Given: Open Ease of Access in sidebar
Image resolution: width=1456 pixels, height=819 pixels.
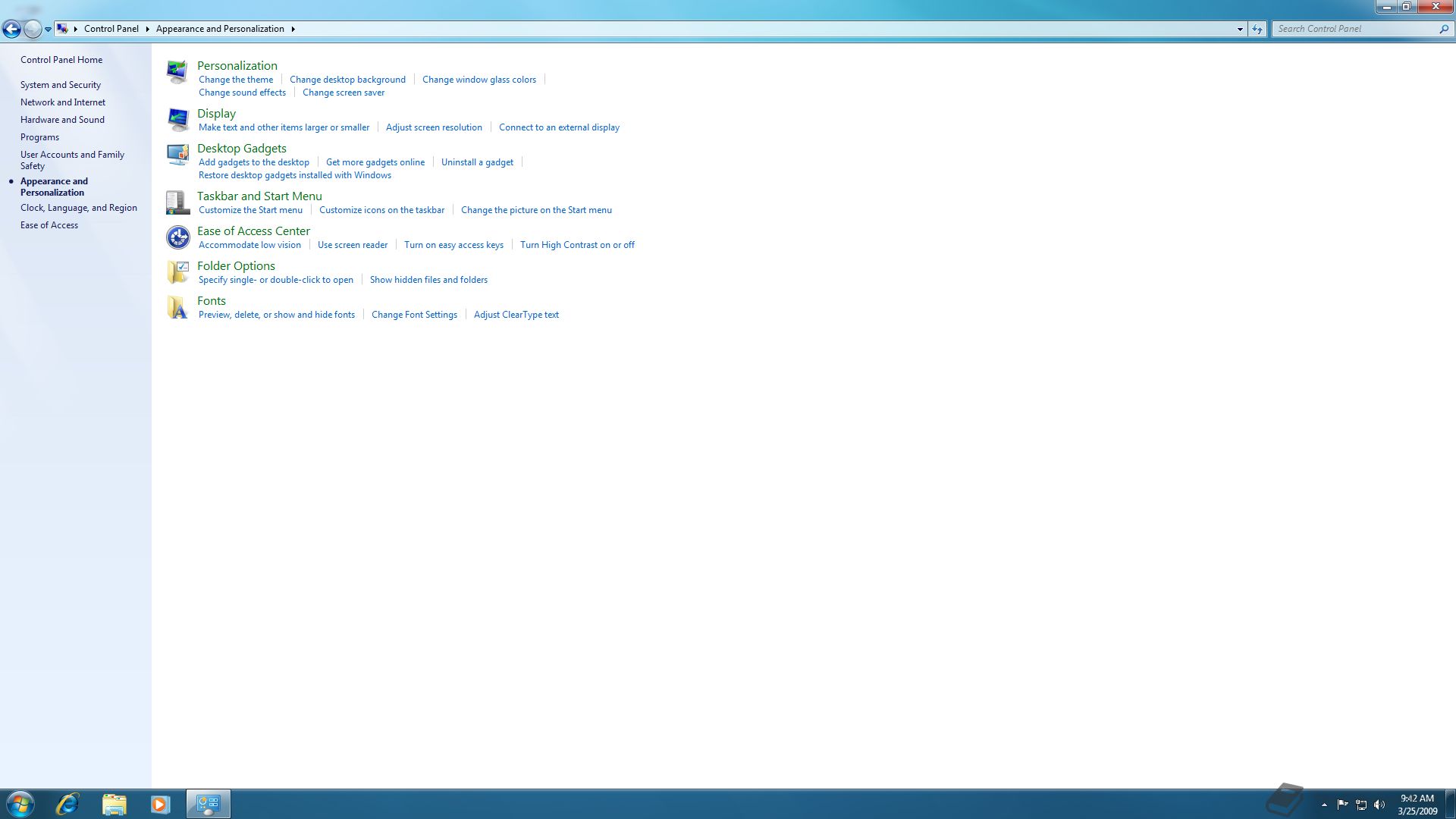Looking at the screenshot, I should click(x=49, y=225).
